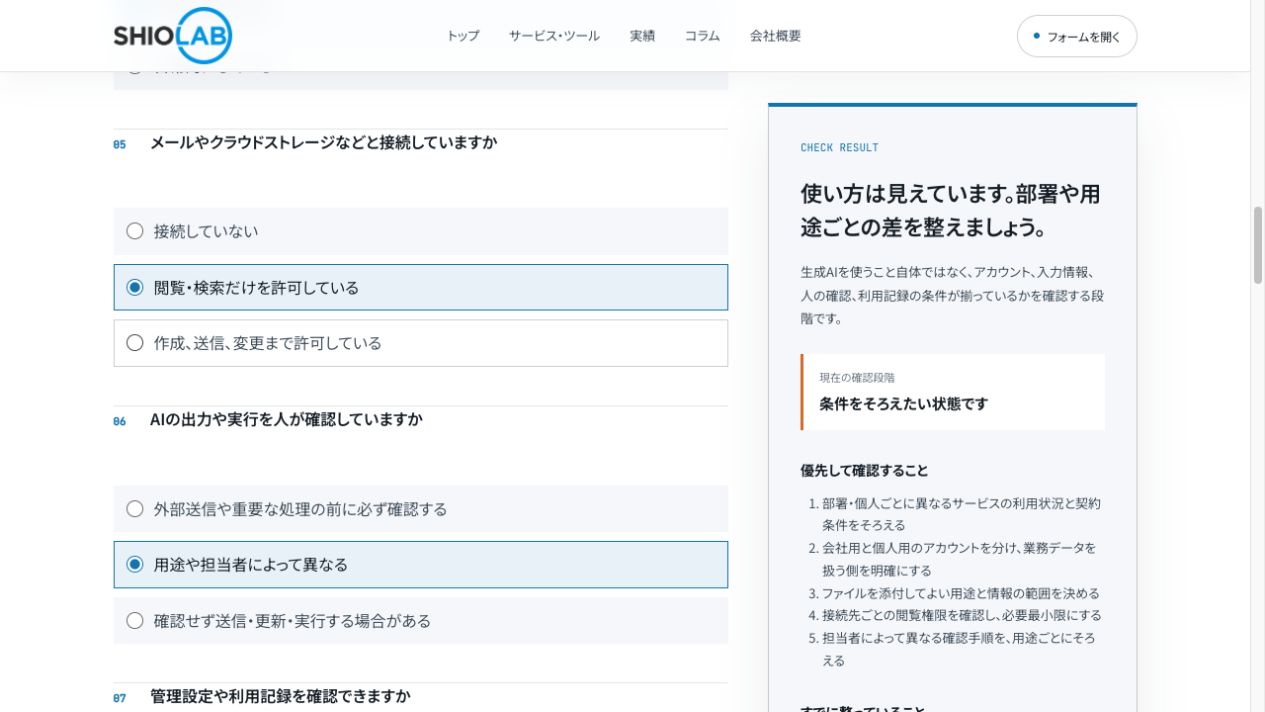Image resolution: width=1265 pixels, height=712 pixels.
Task: Click the 優先して確認すること heading
Action: 864,470
